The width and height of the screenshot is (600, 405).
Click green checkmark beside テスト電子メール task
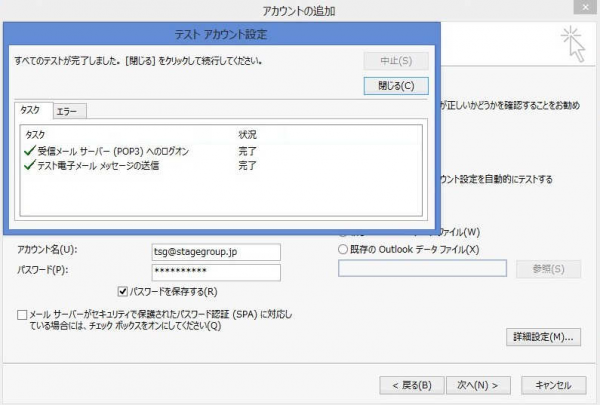(30, 165)
